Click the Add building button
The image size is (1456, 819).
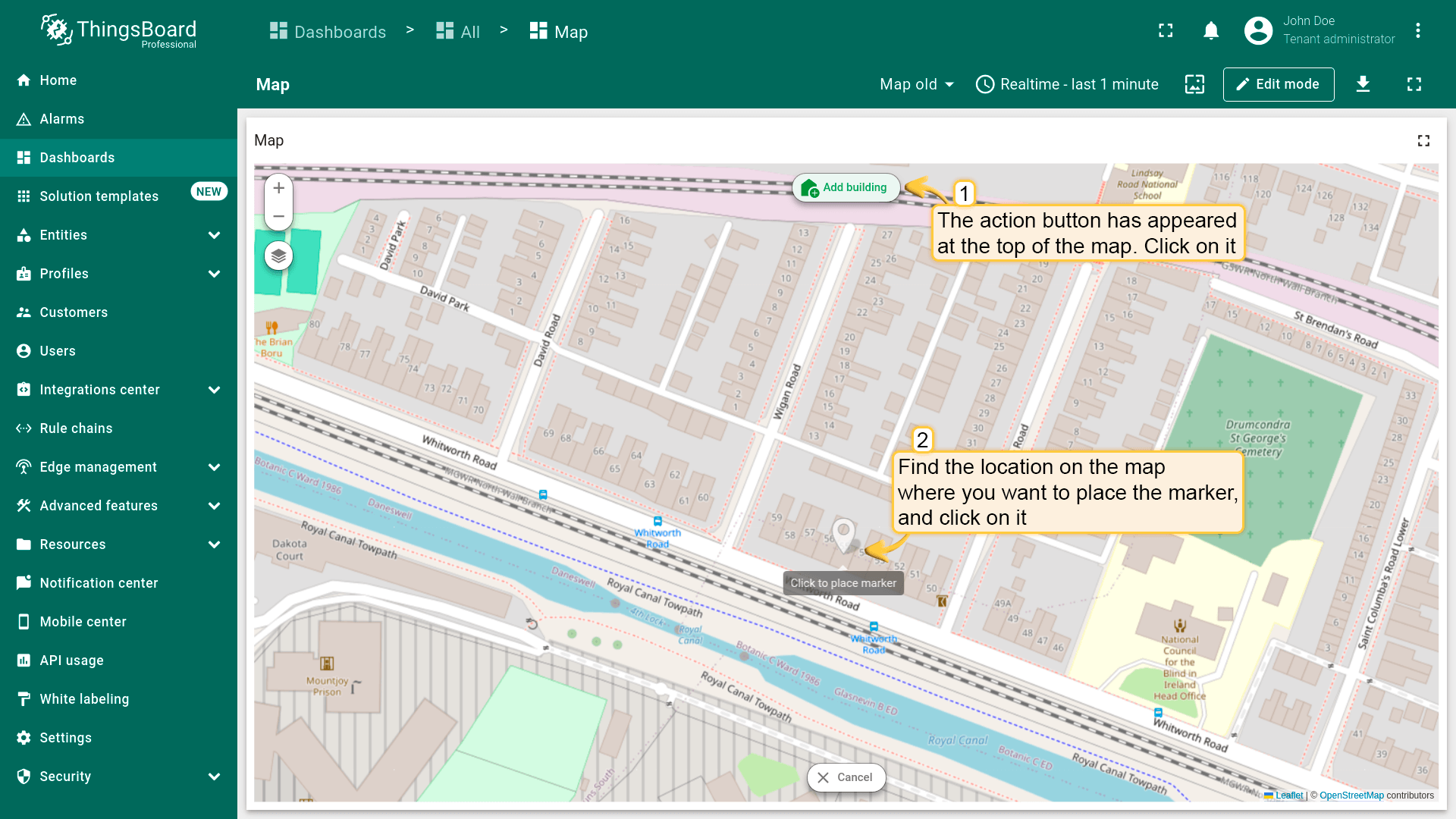[846, 187]
